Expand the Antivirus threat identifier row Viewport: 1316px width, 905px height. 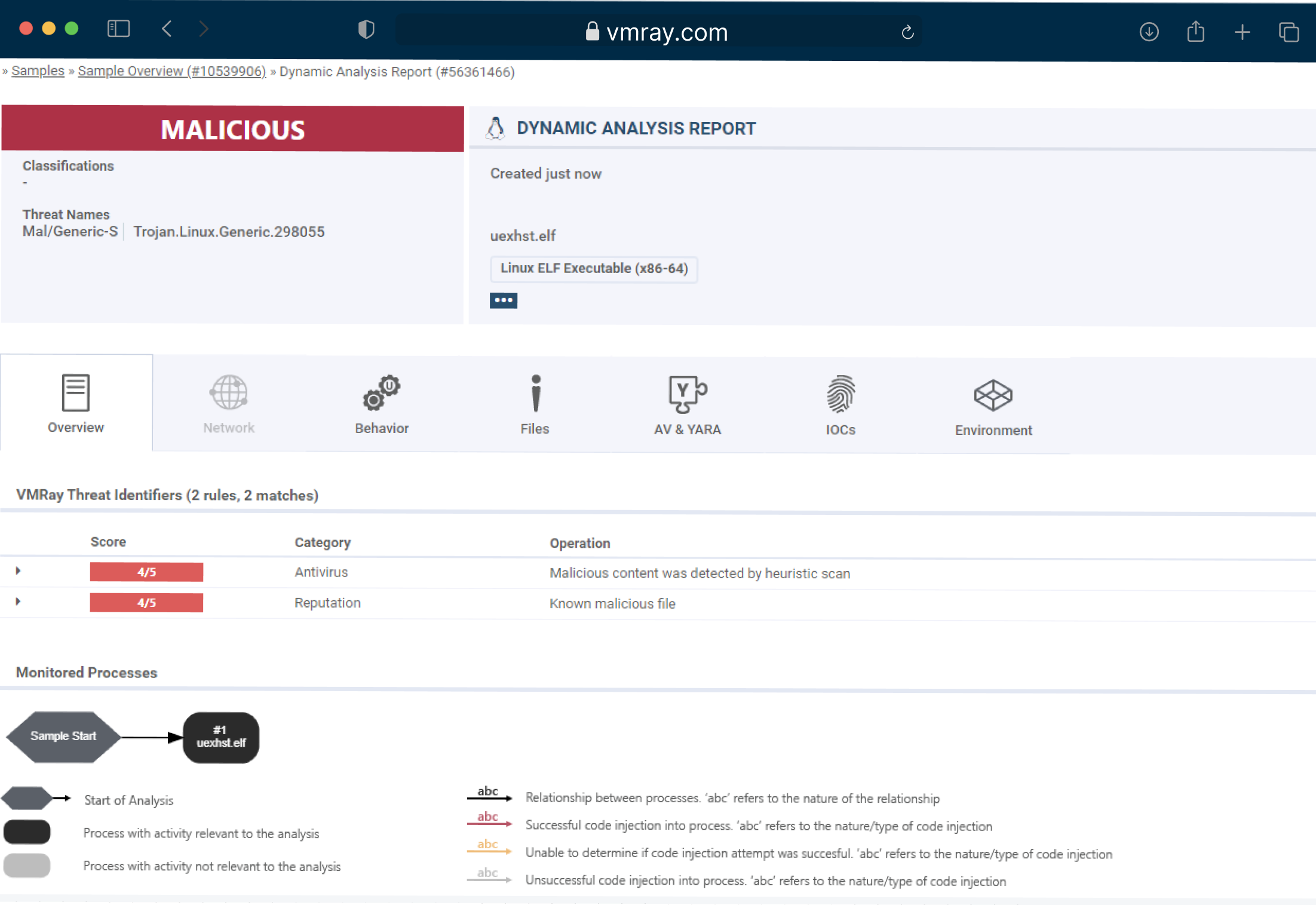coord(18,571)
